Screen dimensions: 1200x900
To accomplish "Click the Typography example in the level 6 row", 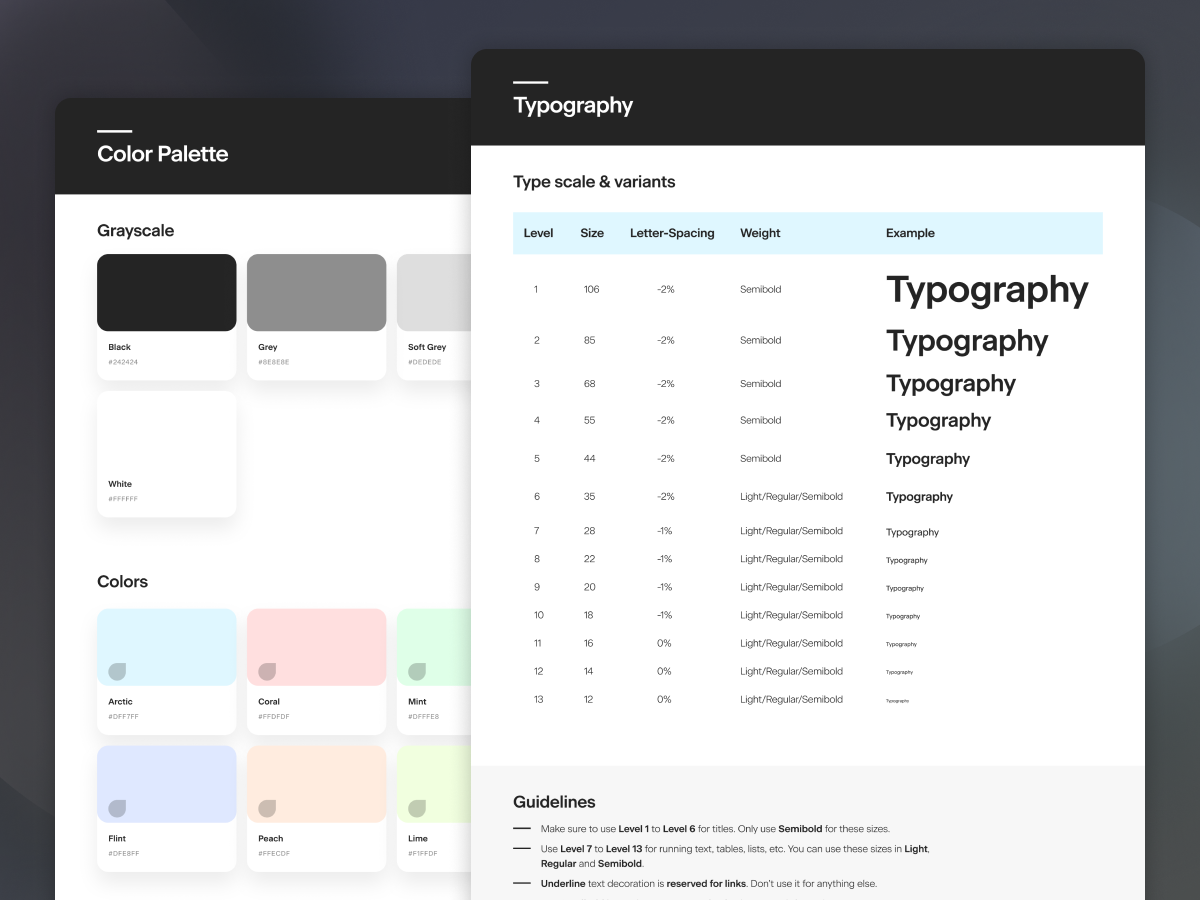I will [x=919, y=497].
